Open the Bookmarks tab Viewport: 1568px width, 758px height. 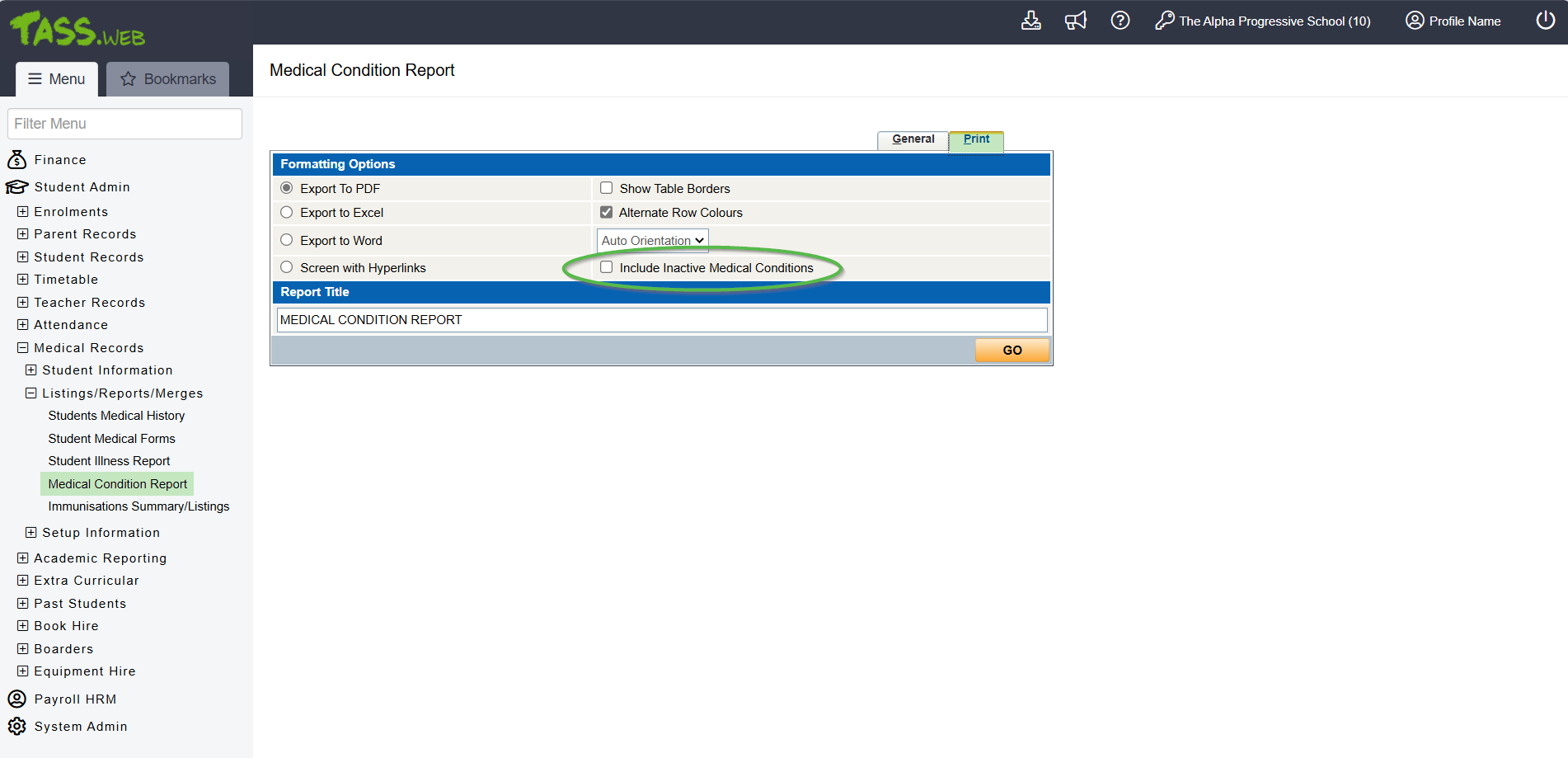168,79
